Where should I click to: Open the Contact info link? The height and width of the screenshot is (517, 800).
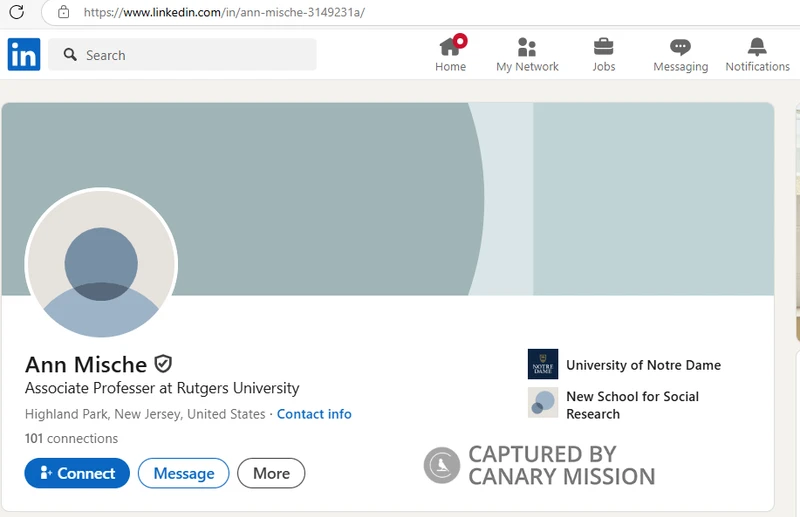[x=314, y=414]
